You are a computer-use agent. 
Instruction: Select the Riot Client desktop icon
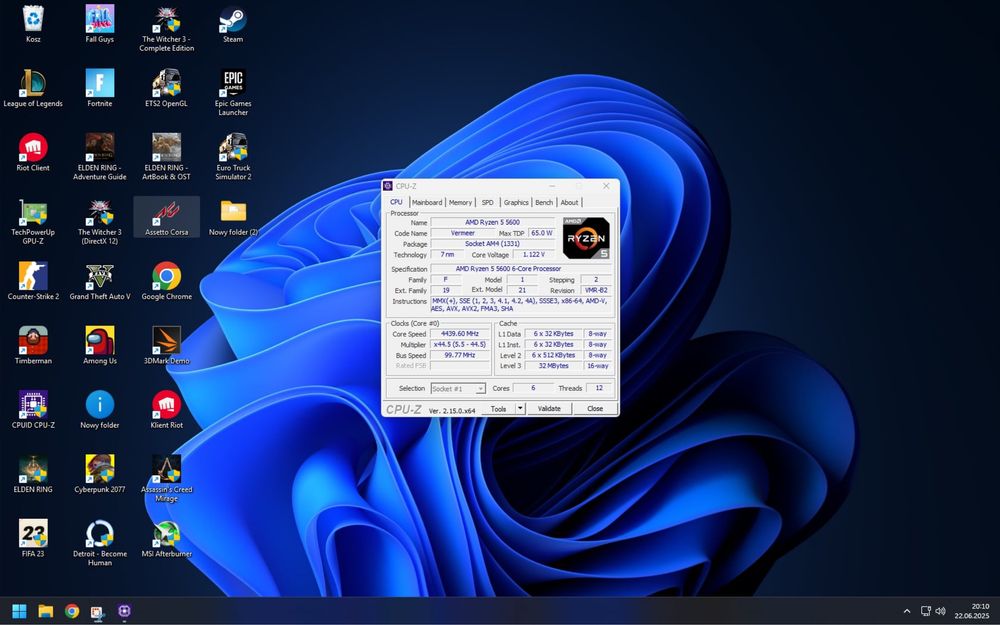tap(33, 152)
